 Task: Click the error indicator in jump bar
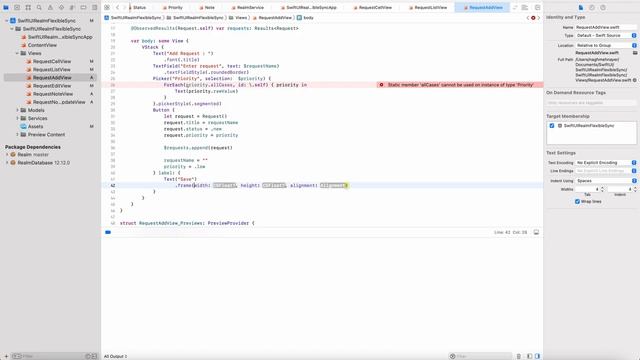pyautogui.click(x=533, y=18)
